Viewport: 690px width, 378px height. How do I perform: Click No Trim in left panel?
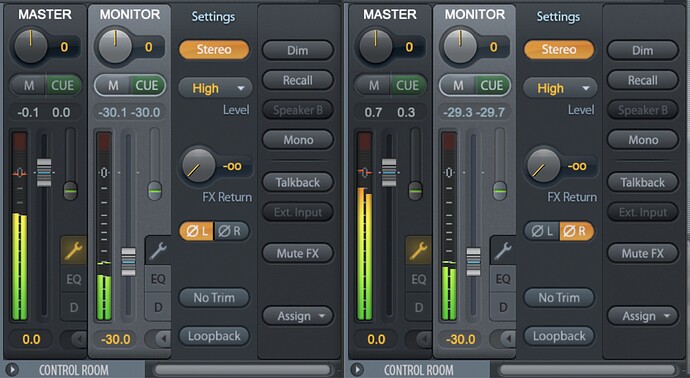pos(214,298)
